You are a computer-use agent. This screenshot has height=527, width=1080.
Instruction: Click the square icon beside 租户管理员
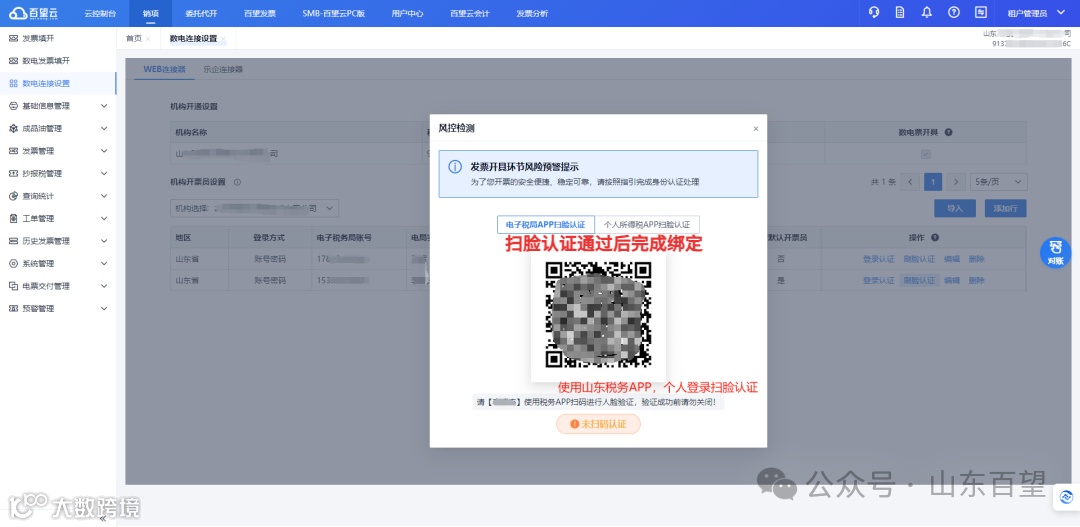pyautogui.click(x=981, y=12)
